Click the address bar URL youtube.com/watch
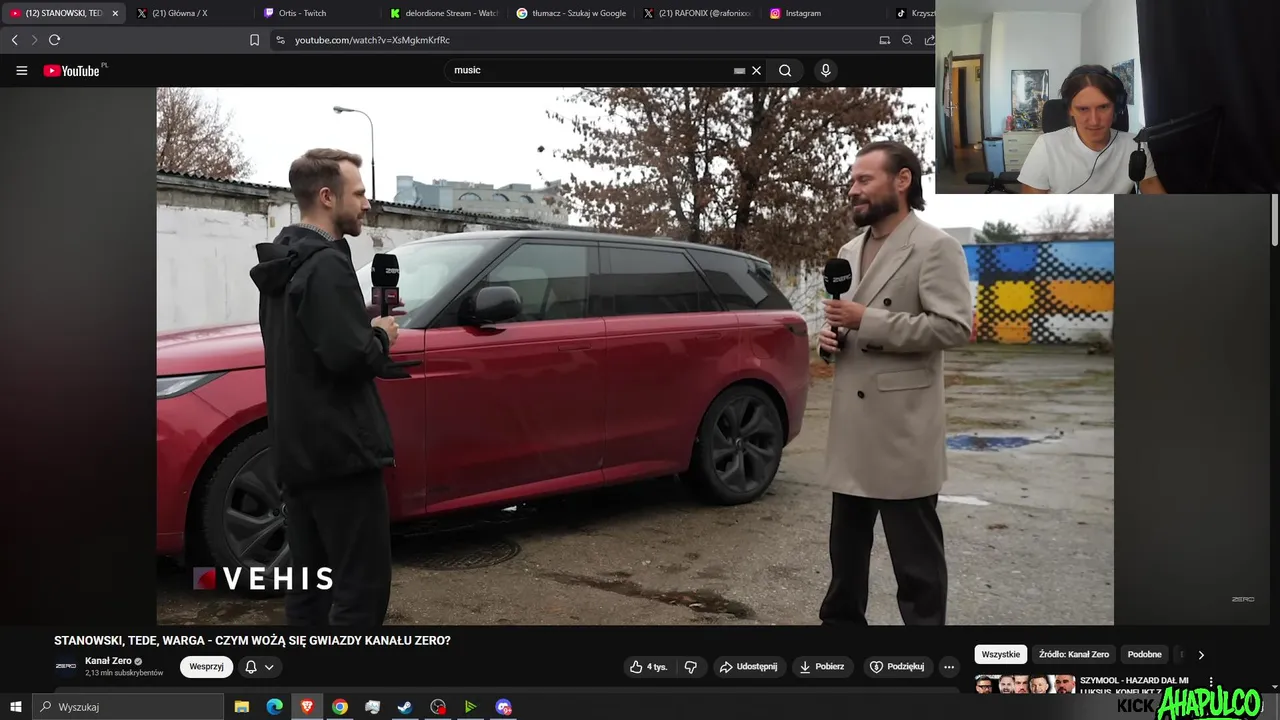This screenshot has width=1280, height=720. click(x=372, y=40)
